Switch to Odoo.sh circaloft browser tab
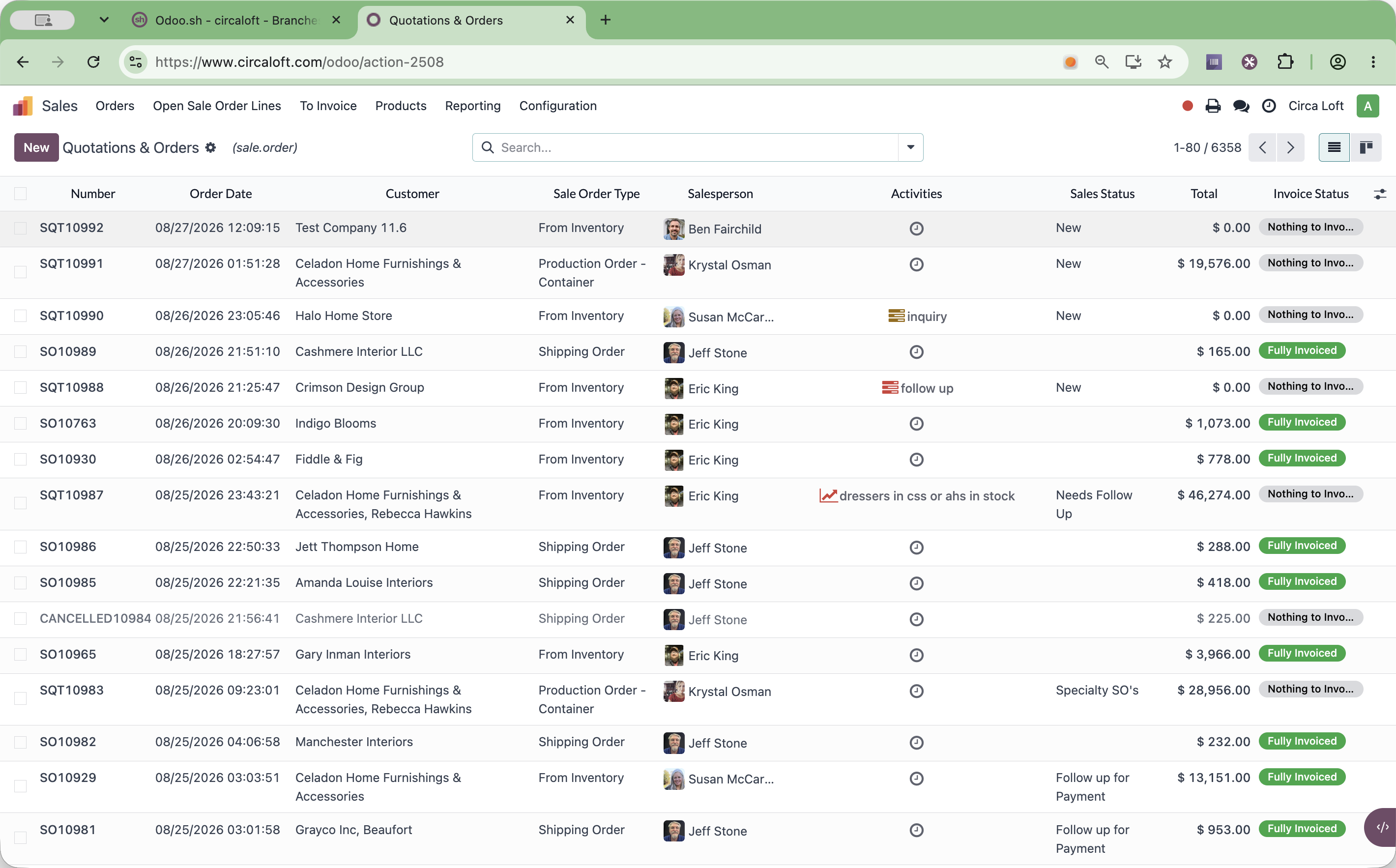 pyautogui.click(x=236, y=20)
